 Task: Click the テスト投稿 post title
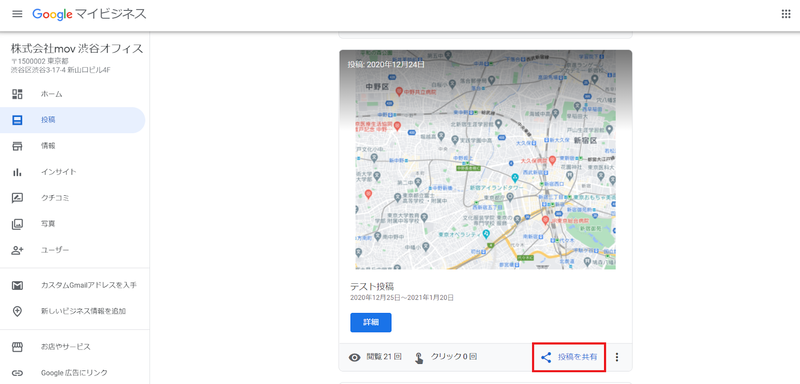pyautogui.click(x=372, y=286)
